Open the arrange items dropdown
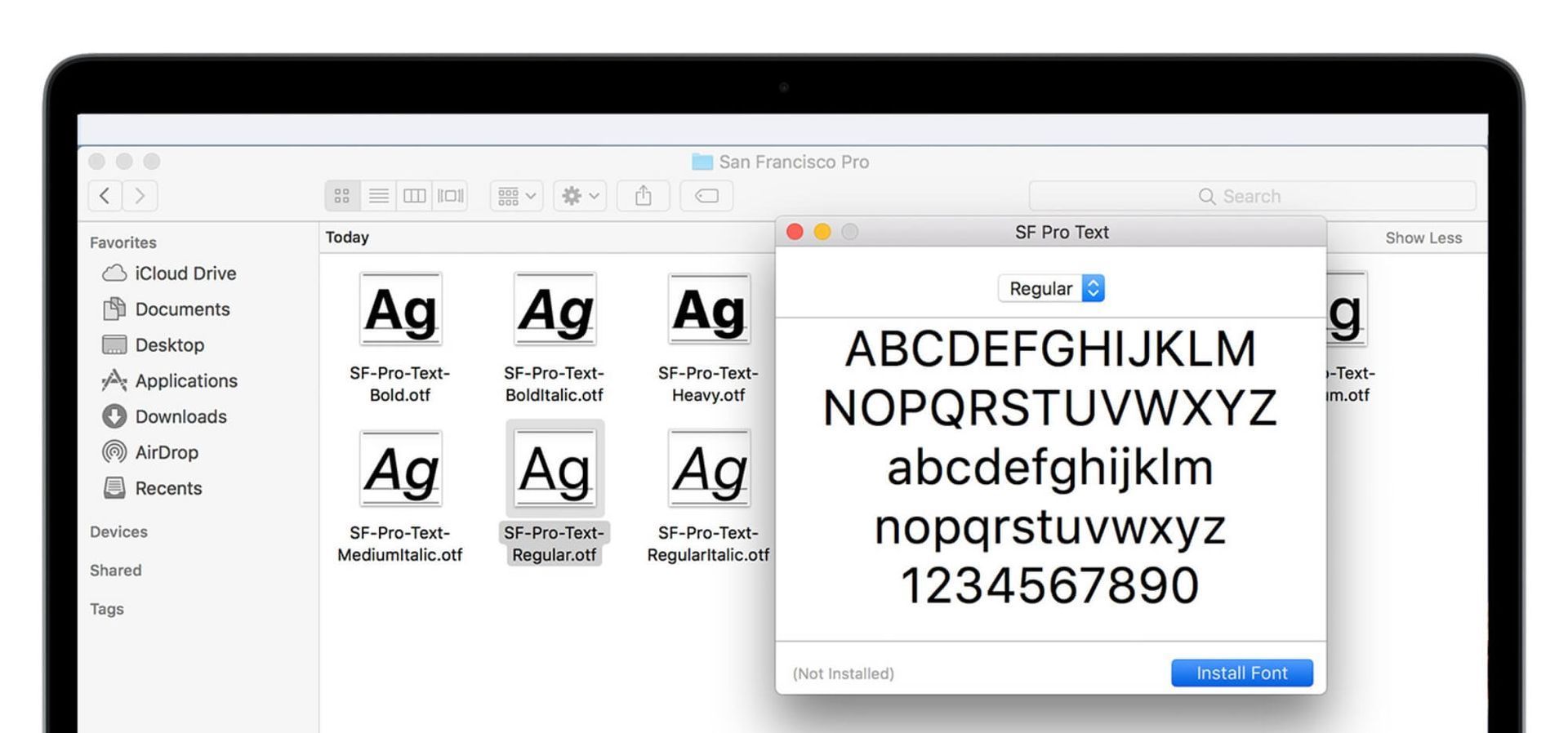Screen dimensions: 1568x733 (x=517, y=196)
